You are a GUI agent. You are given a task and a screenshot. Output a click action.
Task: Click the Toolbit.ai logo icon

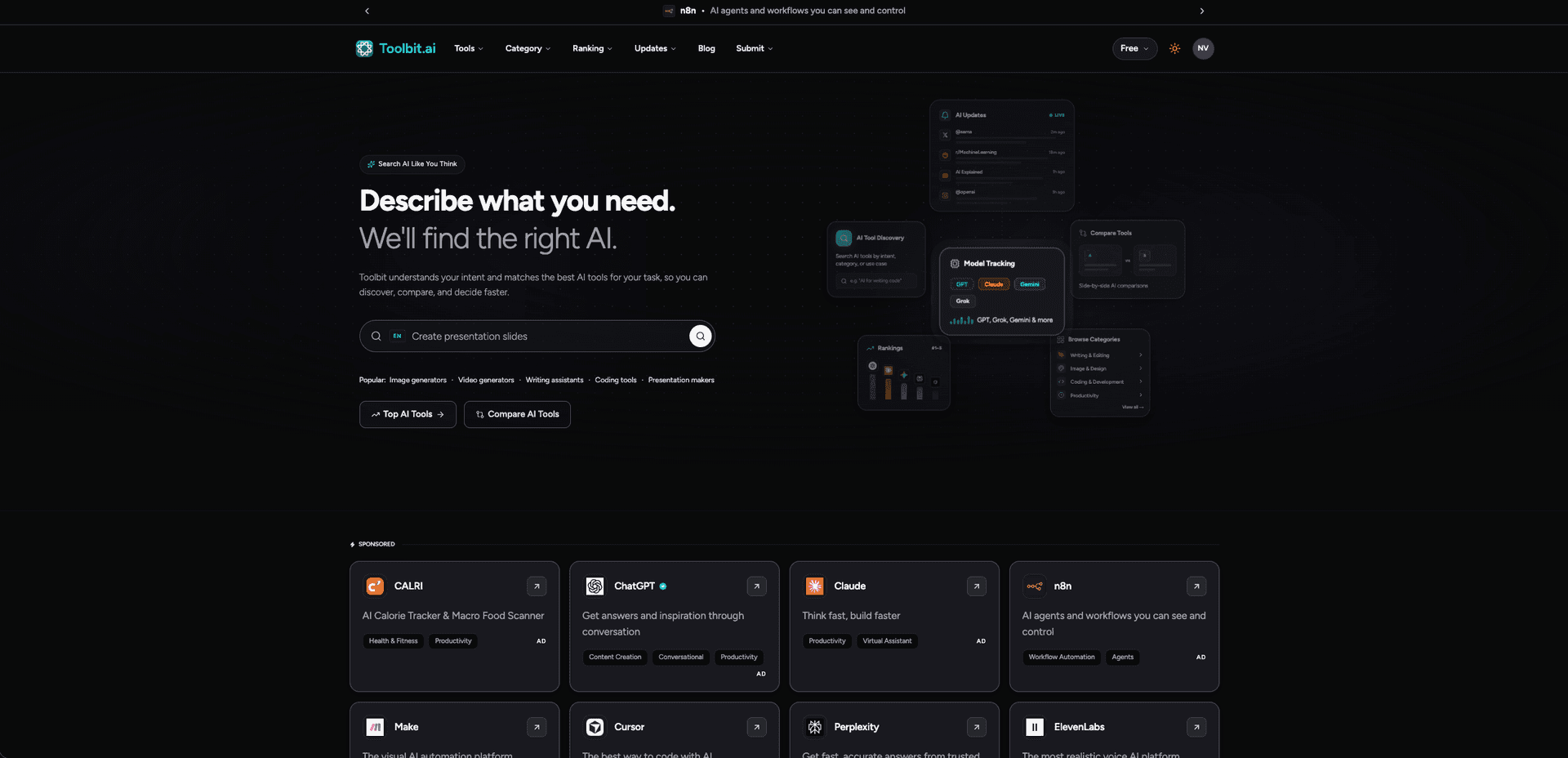point(364,48)
